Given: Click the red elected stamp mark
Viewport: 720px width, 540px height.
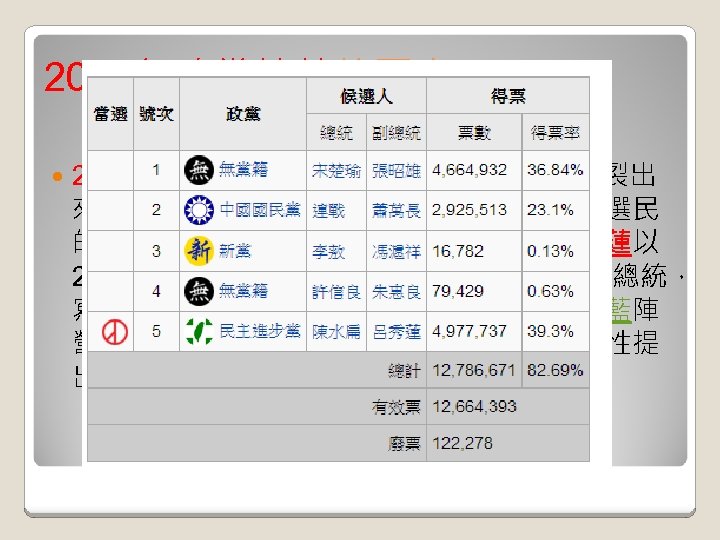Looking at the screenshot, I should coord(115,332).
